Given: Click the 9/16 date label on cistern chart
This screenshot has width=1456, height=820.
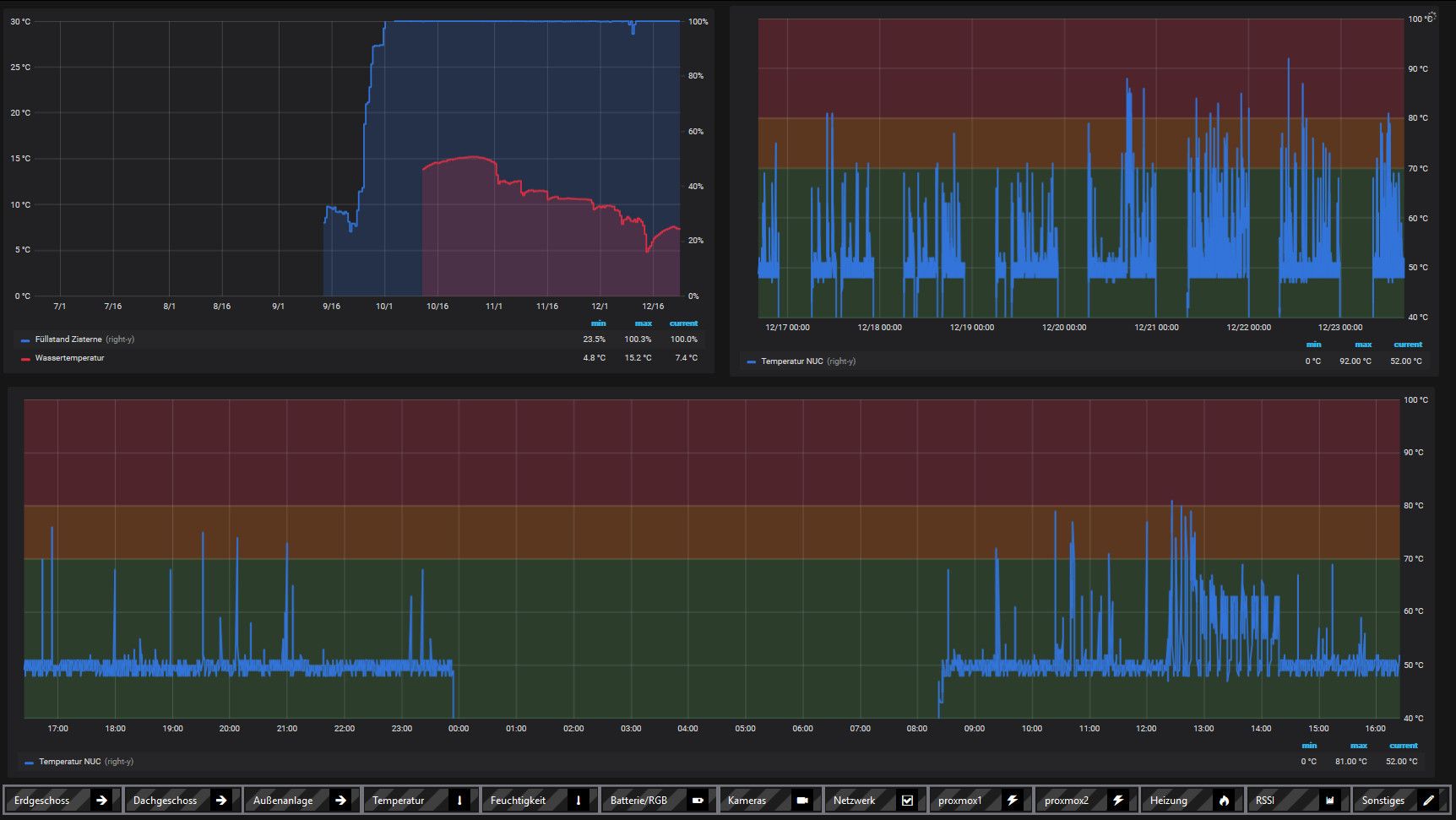Looking at the screenshot, I should pyautogui.click(x=332, y=307).
